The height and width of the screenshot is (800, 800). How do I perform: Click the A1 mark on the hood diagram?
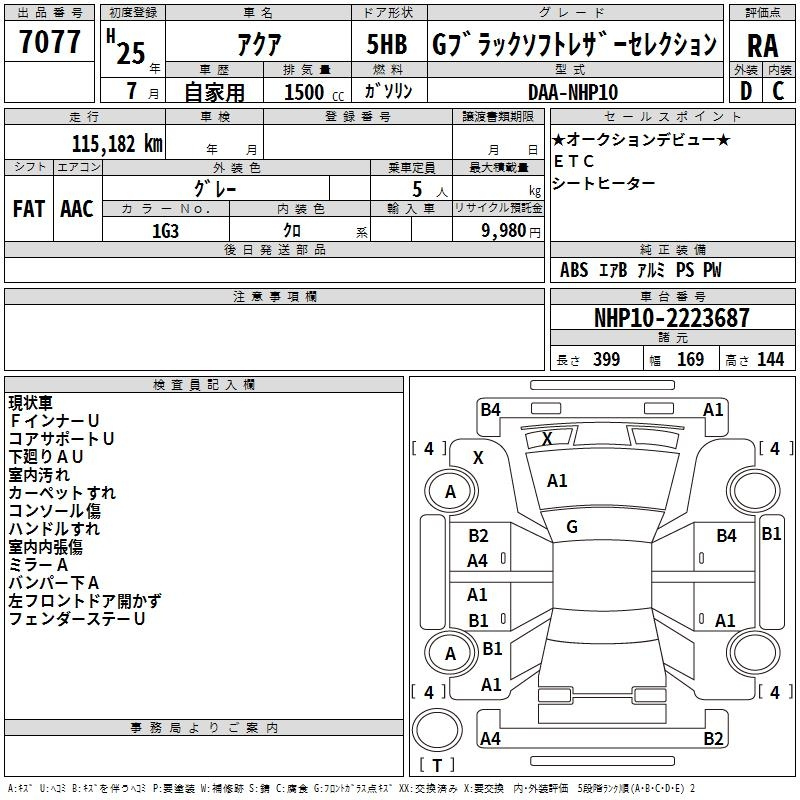(x=557, y=481)
